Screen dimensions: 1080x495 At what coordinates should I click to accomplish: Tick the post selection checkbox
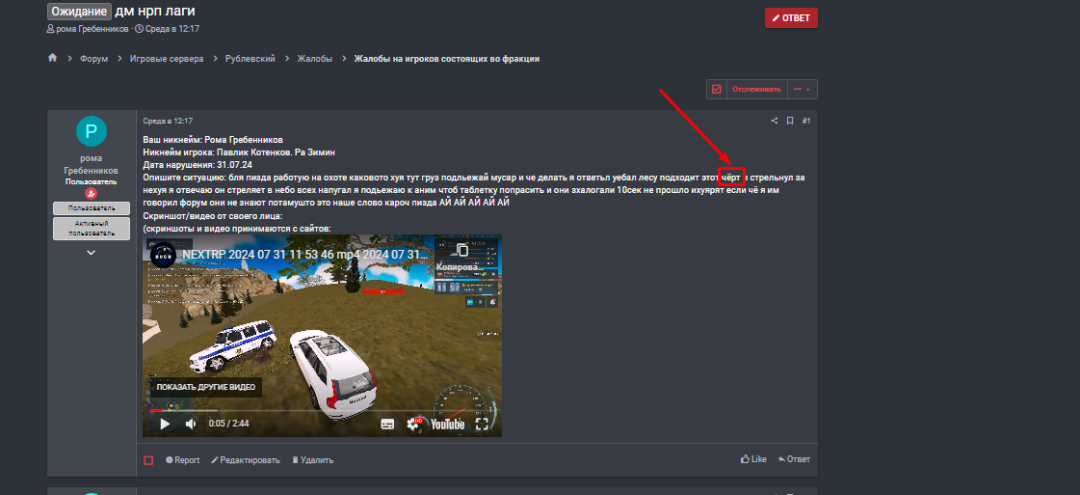coord(149,460)
